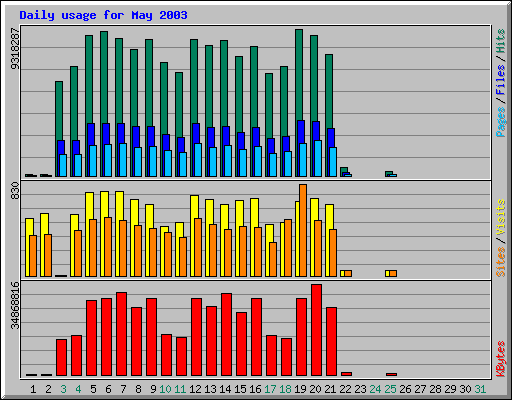Click the 'Daily usage for May 2003' title
The width and height of the screenshot is (512, 400).
(103, 15)
